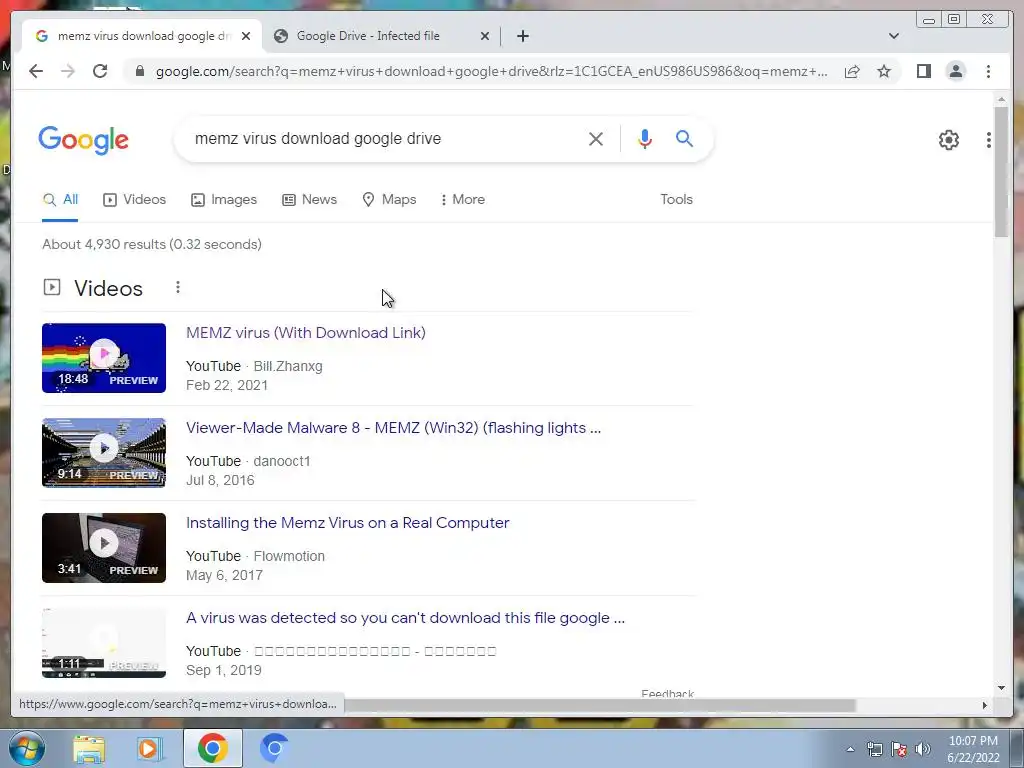Click the forward navigation arrow

(68, 71)
